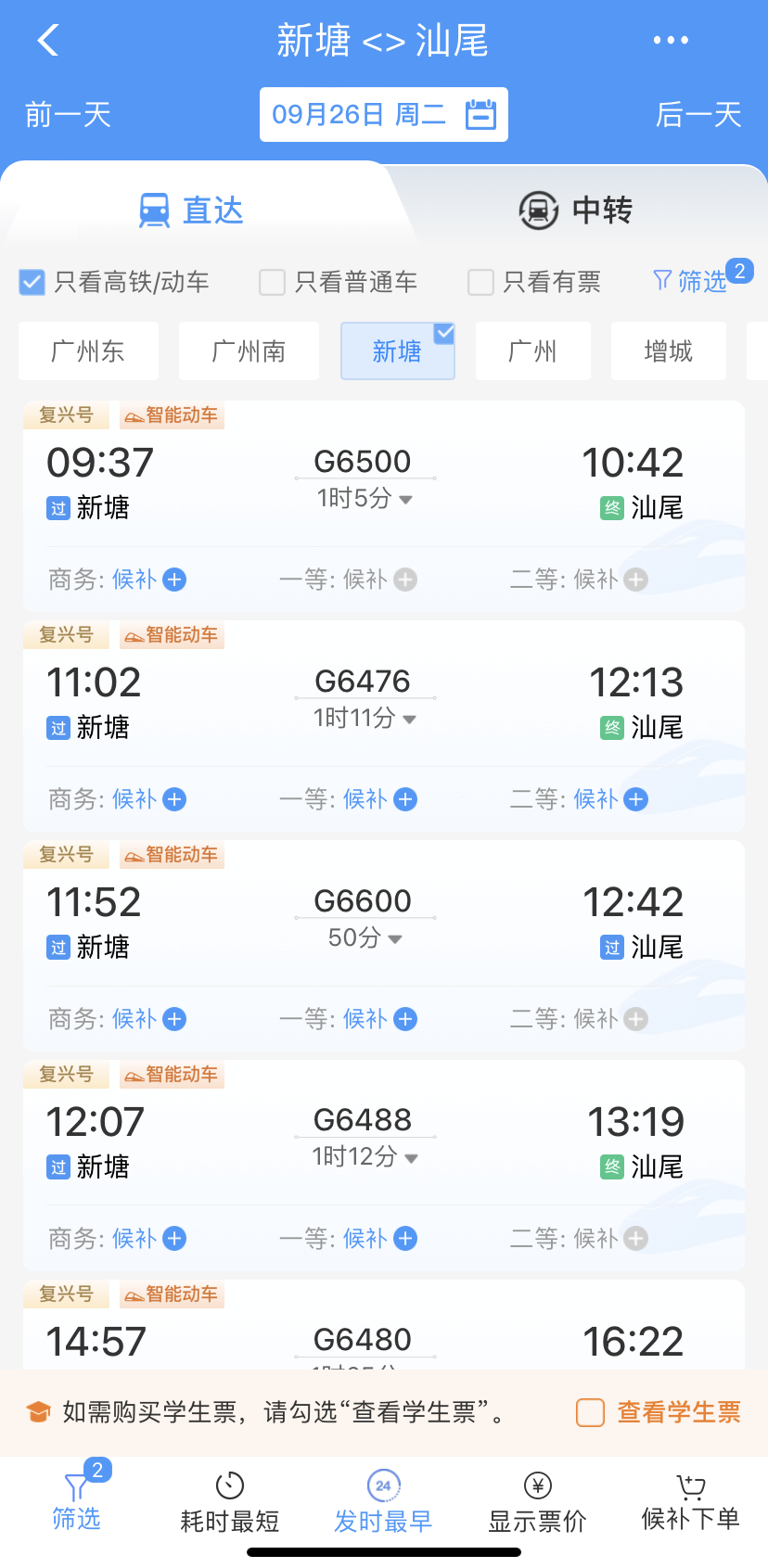The image size is (768, 1568).
Task: Go to 后一天 next day
Action: pyautogui.click(x=698, y=115)
